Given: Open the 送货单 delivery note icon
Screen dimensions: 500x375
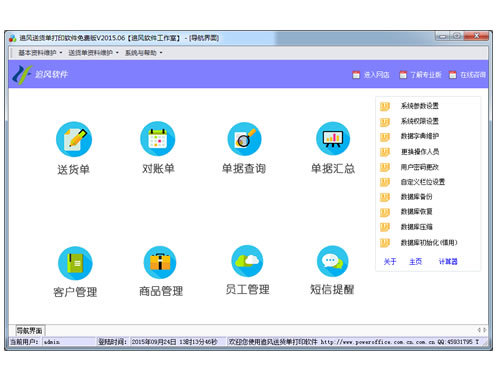Looking at the screenshot, I should pyautogui.click(x=74, y=139).
